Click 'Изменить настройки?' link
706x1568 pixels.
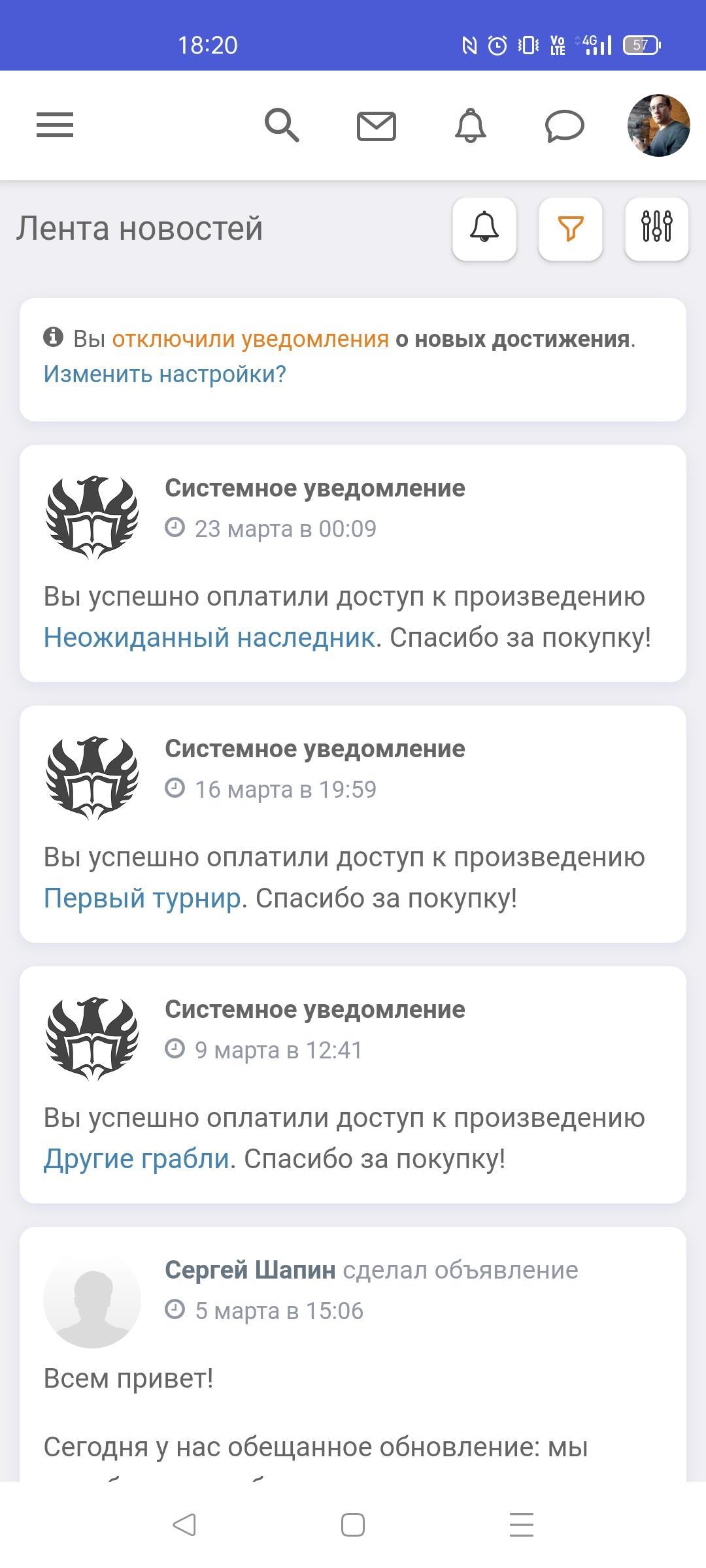pyautogui.click(x=165, y=374)
